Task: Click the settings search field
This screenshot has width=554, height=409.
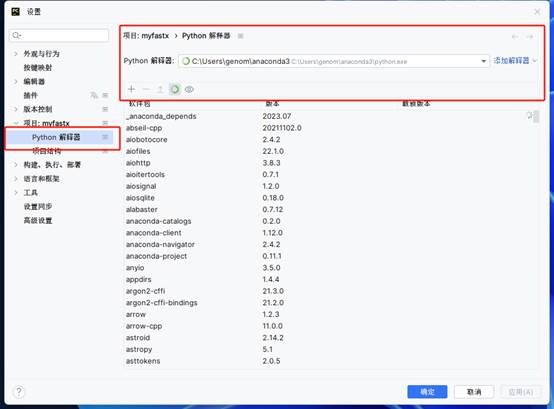Action: (59, 35)
